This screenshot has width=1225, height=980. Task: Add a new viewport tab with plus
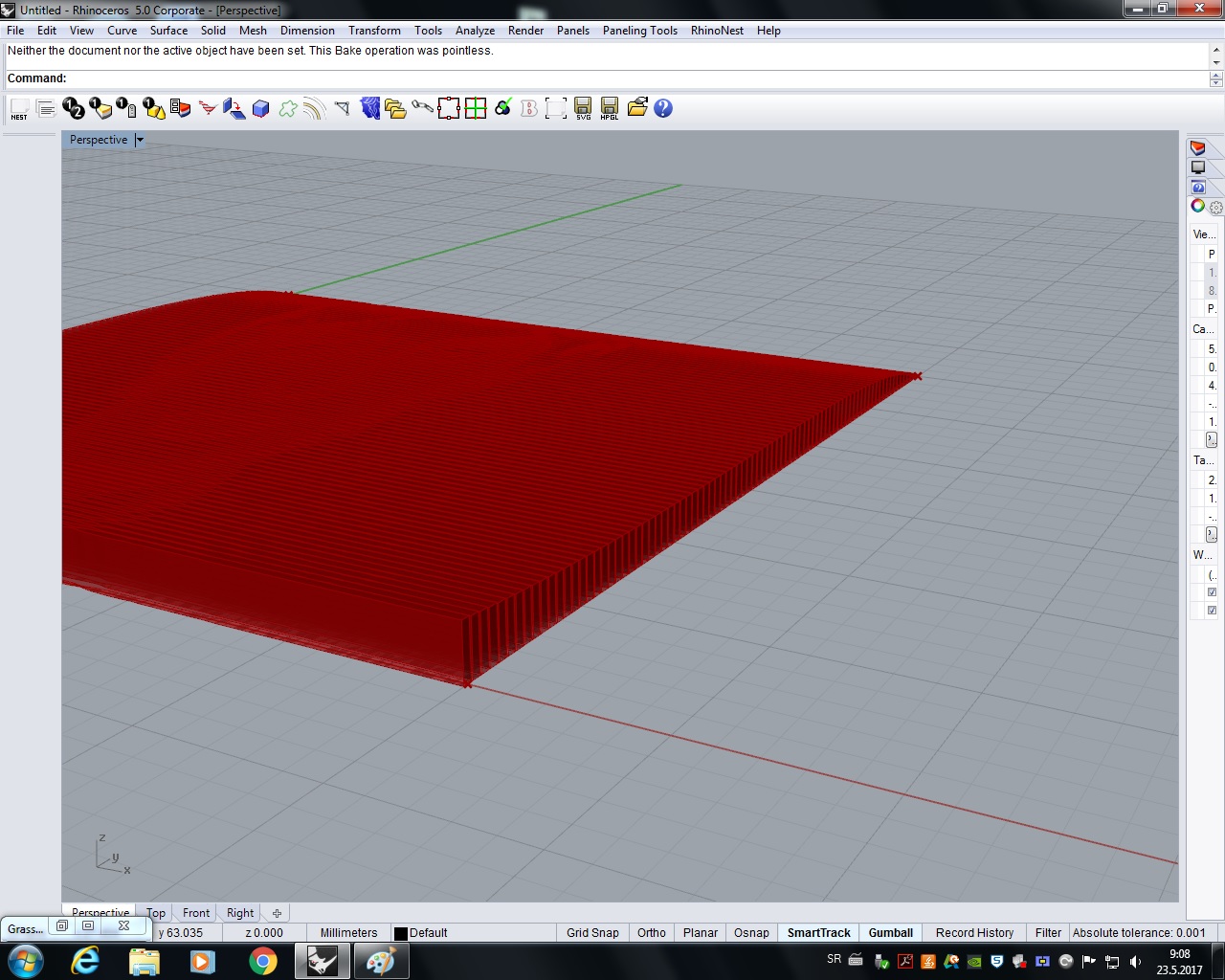(277, 913)
